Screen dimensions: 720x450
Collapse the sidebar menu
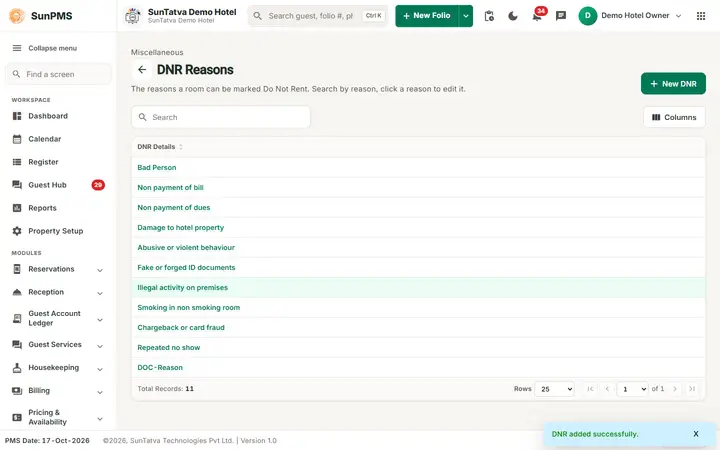[45, 48]
